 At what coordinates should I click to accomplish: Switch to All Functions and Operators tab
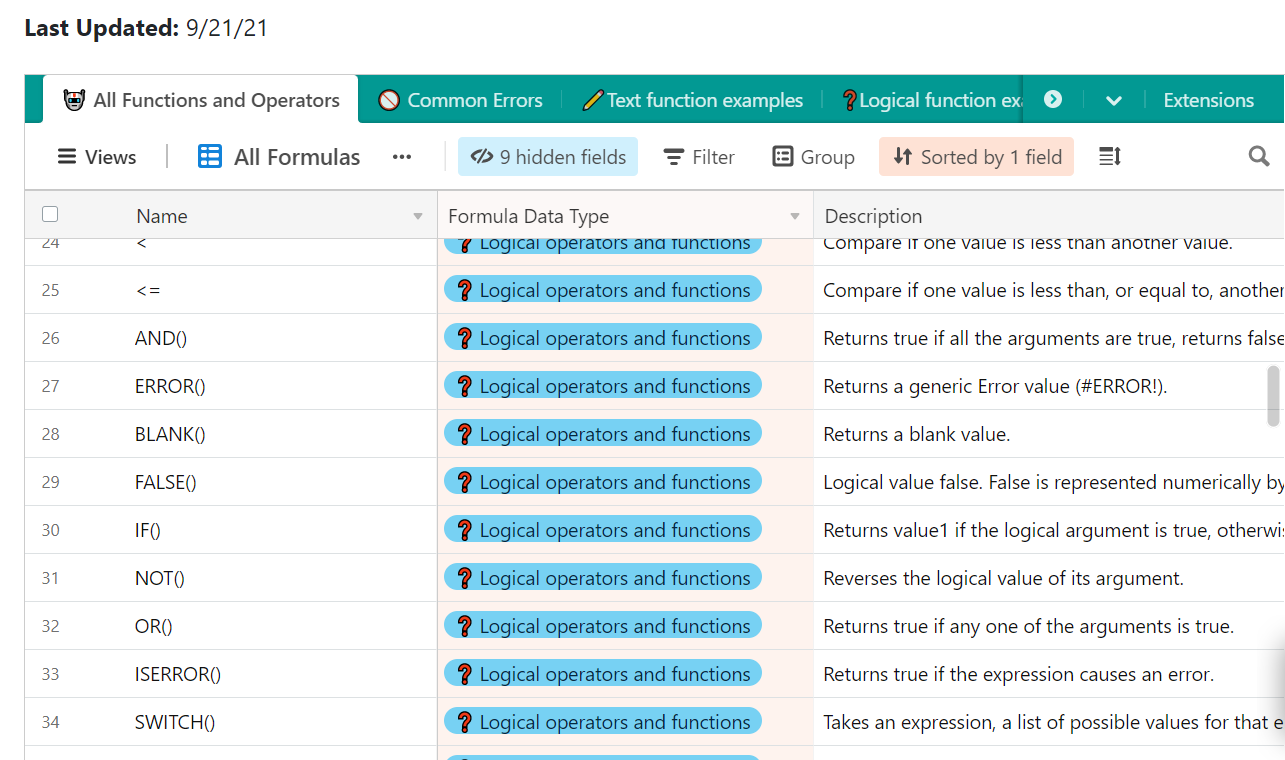(201, 100)
